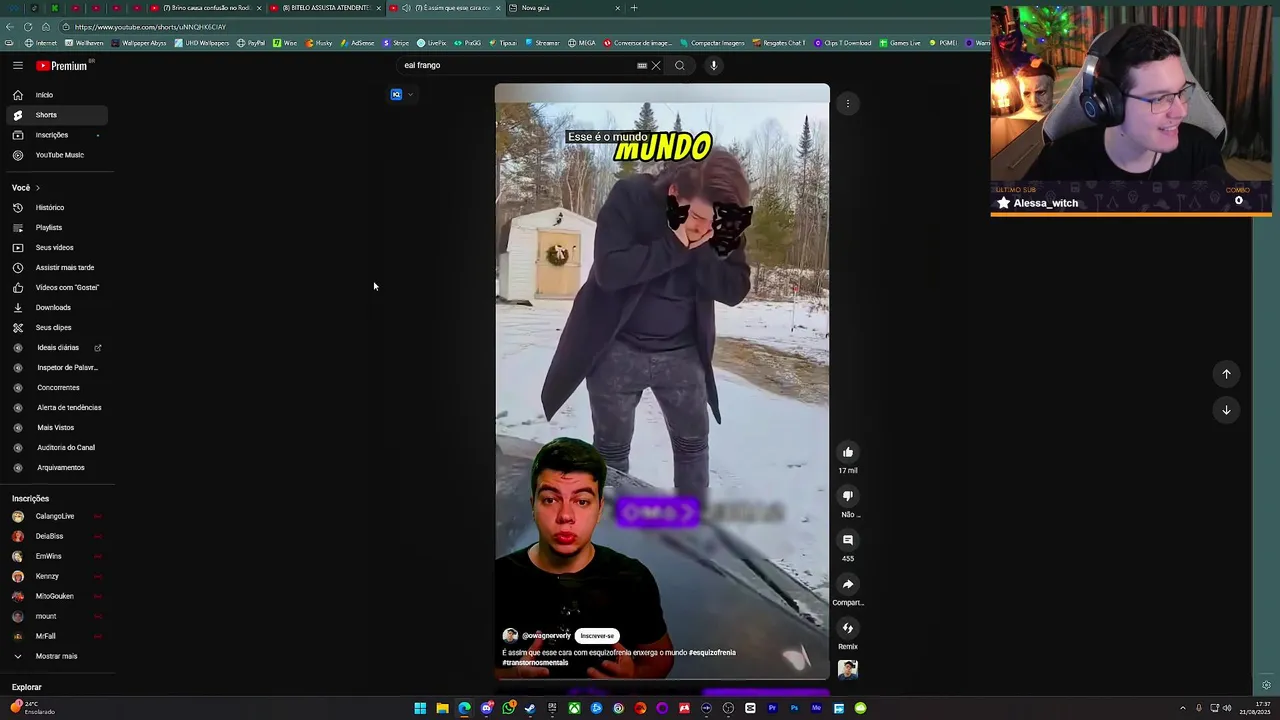Dislike the Short with the thumbs-down button
The image size is (1280, 720).
tap(848, 496)
